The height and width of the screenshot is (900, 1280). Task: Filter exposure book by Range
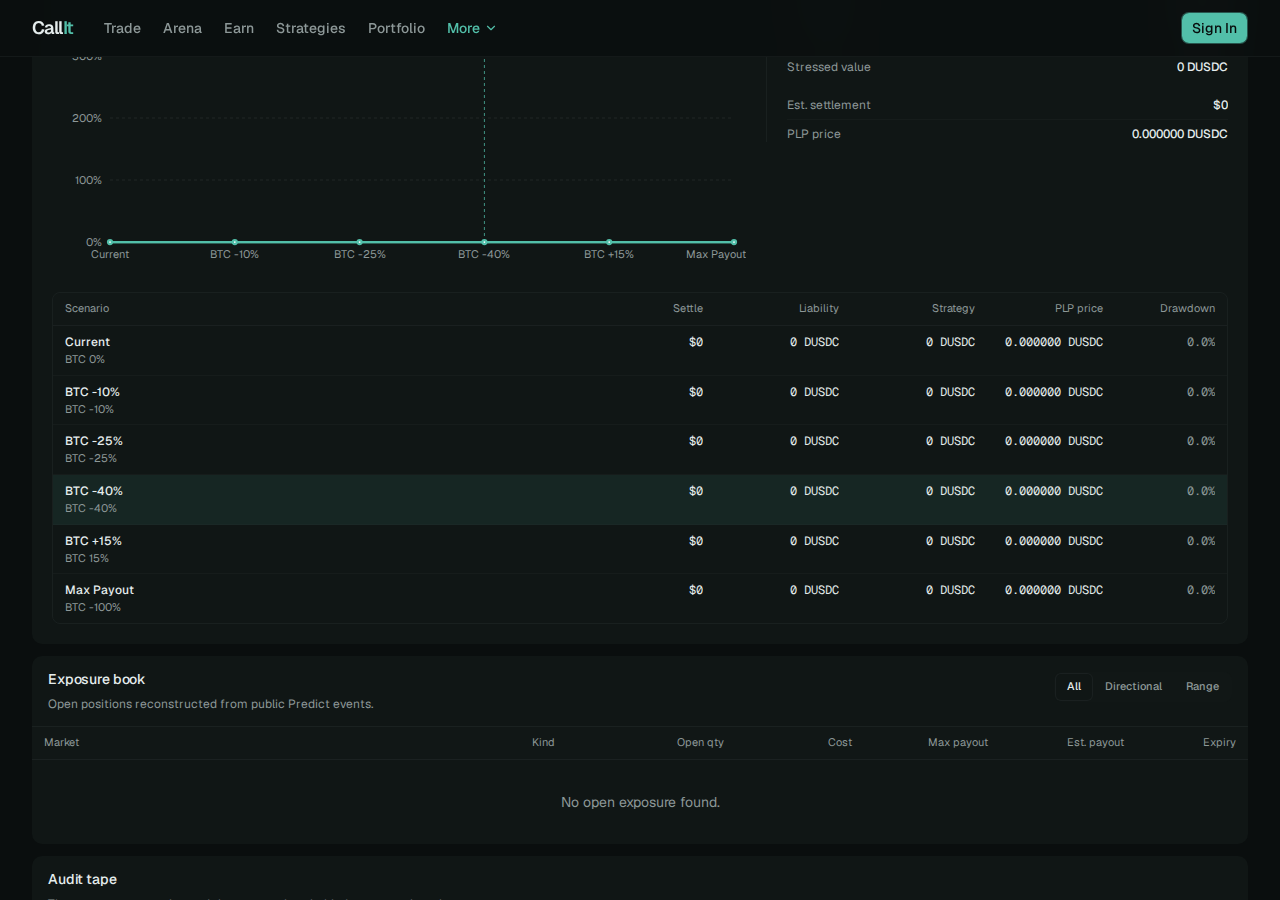[1202, 686]
